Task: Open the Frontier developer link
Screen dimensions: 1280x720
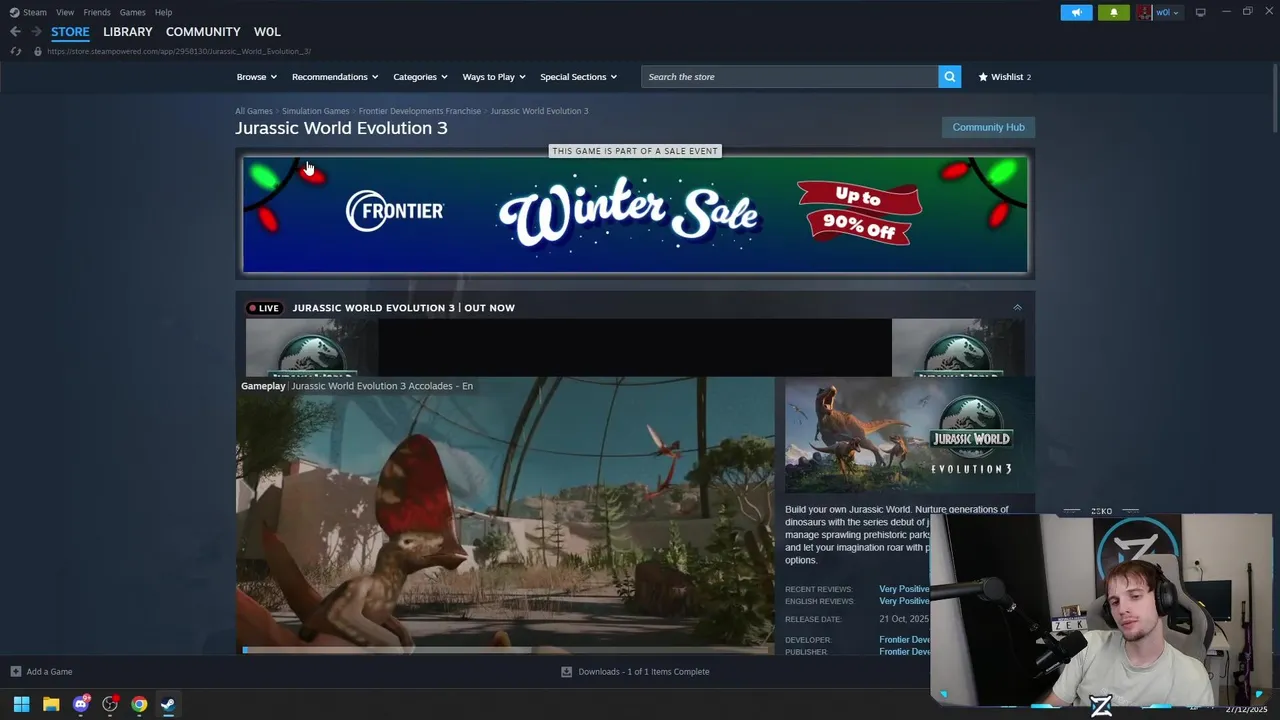Action: click(x=905, y=640)
